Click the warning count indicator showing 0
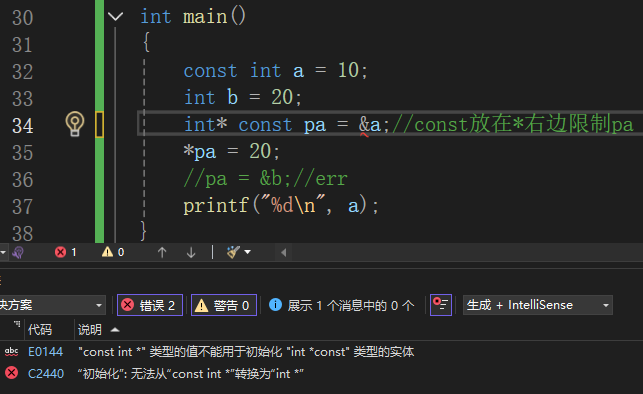The image size is (643, 394). 113,252
